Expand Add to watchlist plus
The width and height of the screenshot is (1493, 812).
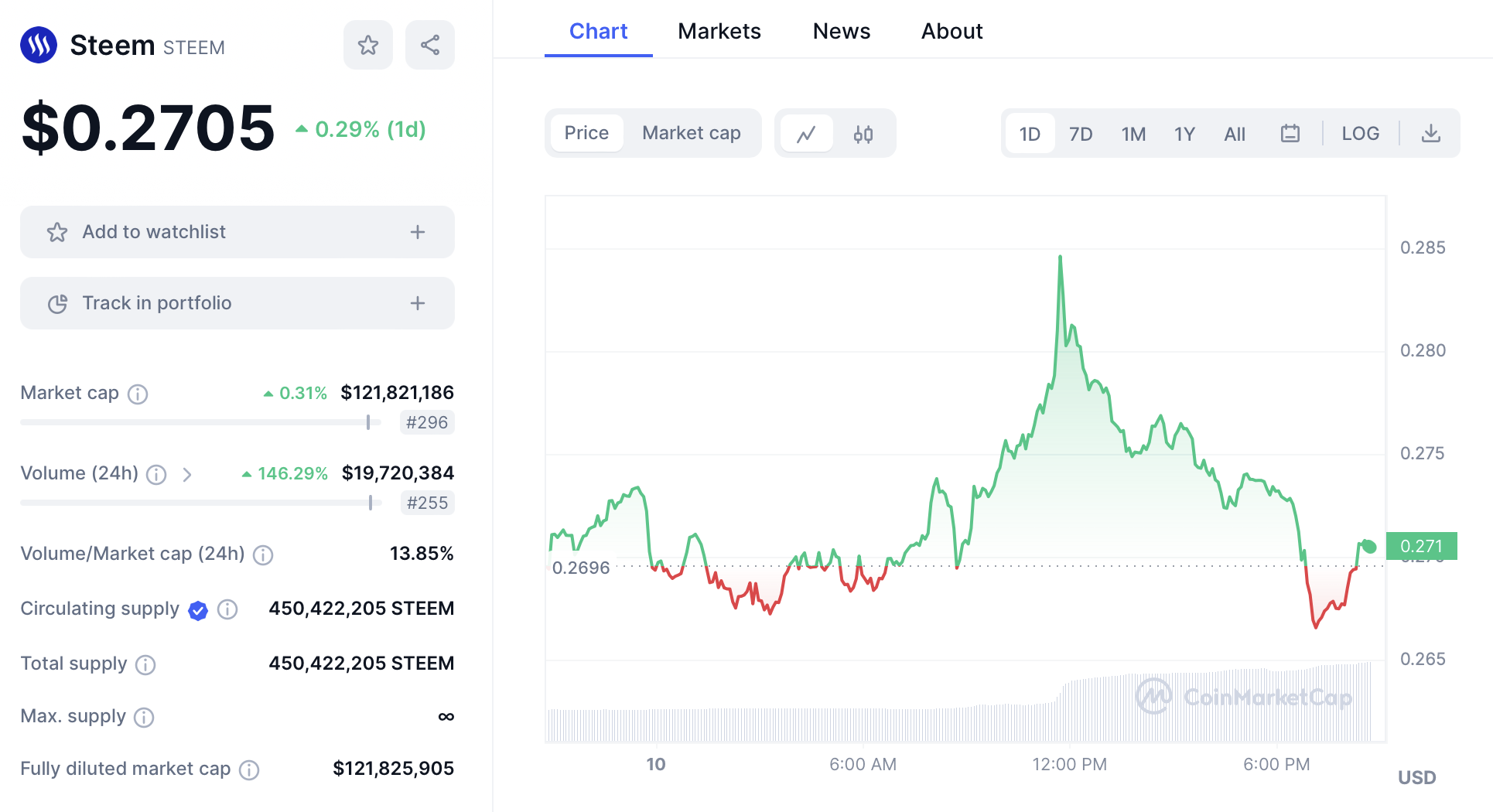click(x=418, y=232)
